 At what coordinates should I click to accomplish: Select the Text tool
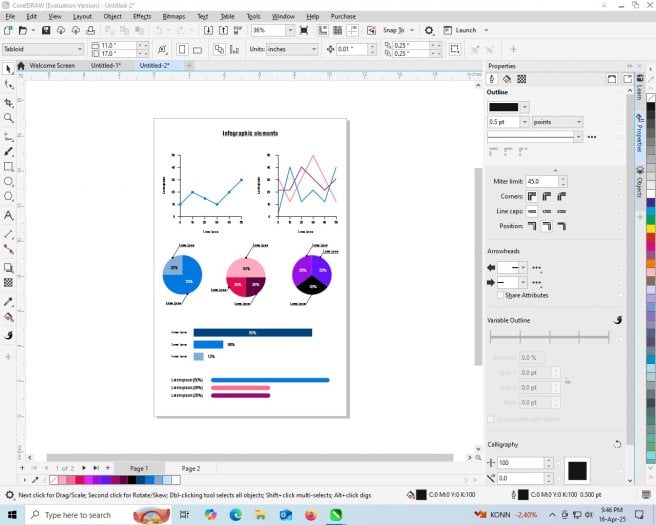click(x=8, y=215)
